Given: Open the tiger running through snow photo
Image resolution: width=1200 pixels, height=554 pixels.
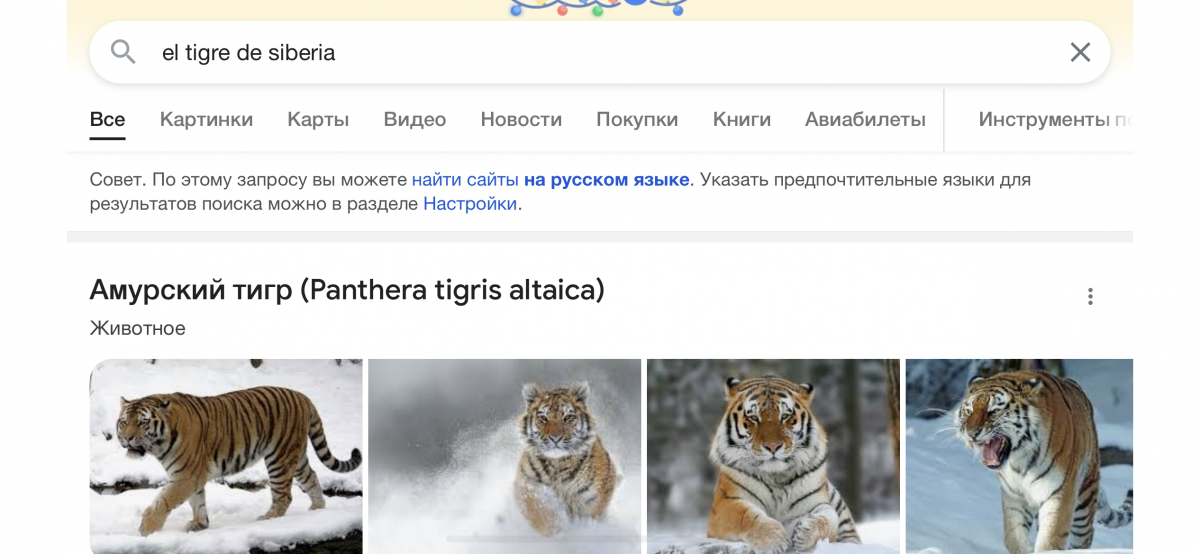Looking at the screenshot, I should click(504, 455).
